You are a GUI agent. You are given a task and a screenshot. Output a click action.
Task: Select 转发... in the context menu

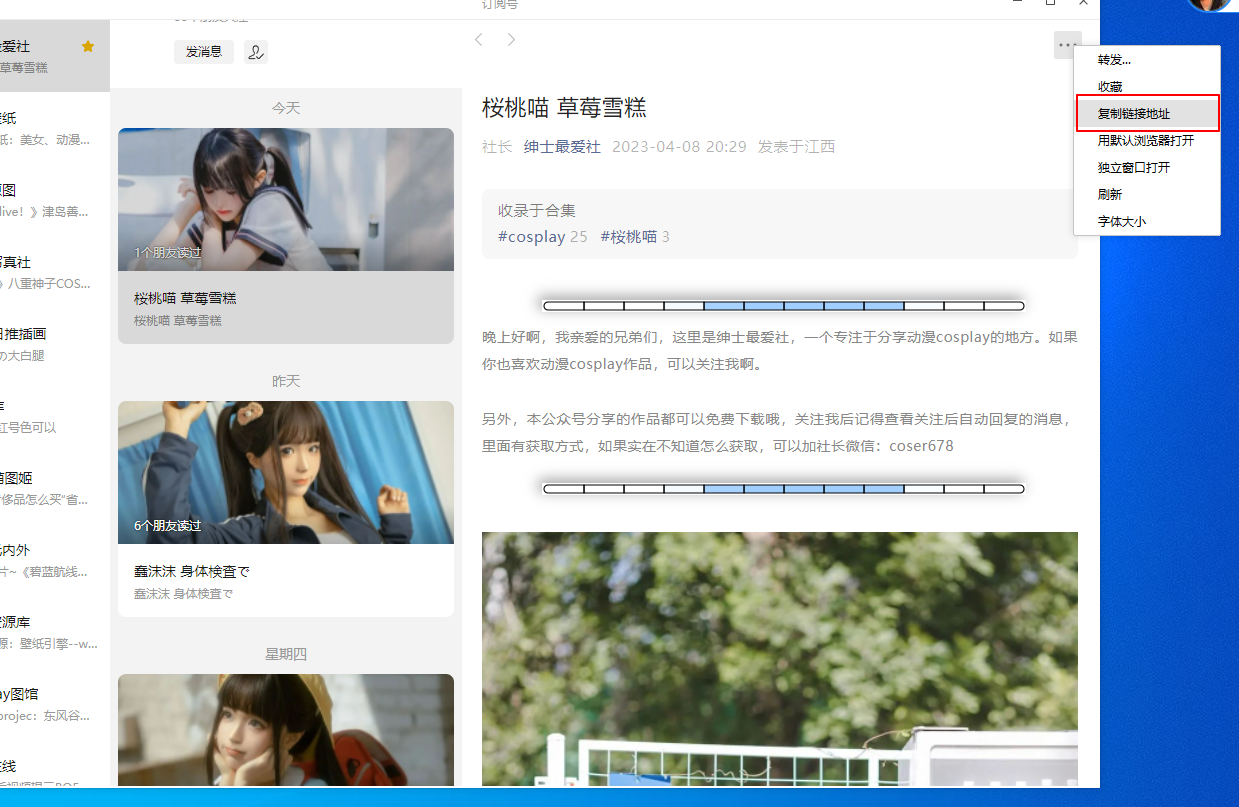(1114, 60)
